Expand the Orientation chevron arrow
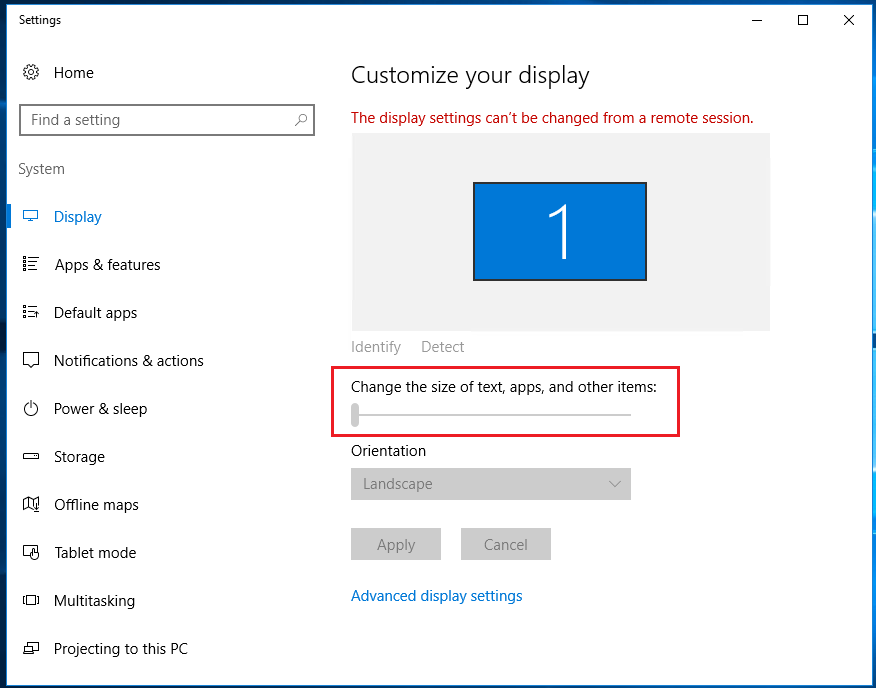 616,484
